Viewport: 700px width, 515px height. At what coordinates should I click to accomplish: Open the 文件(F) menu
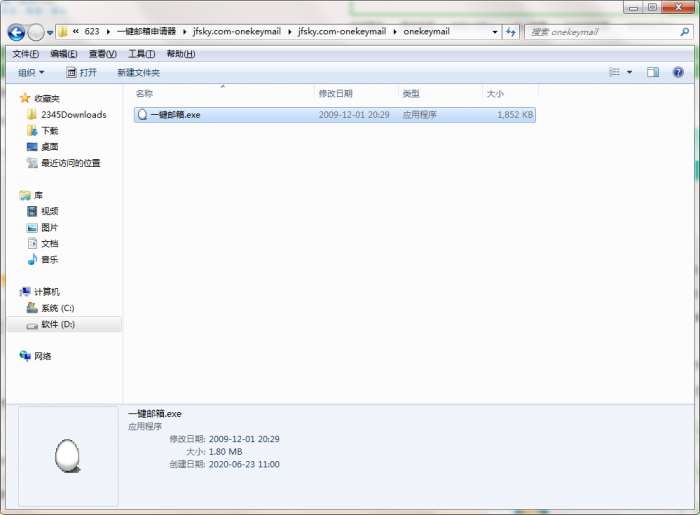coord(25,54)
